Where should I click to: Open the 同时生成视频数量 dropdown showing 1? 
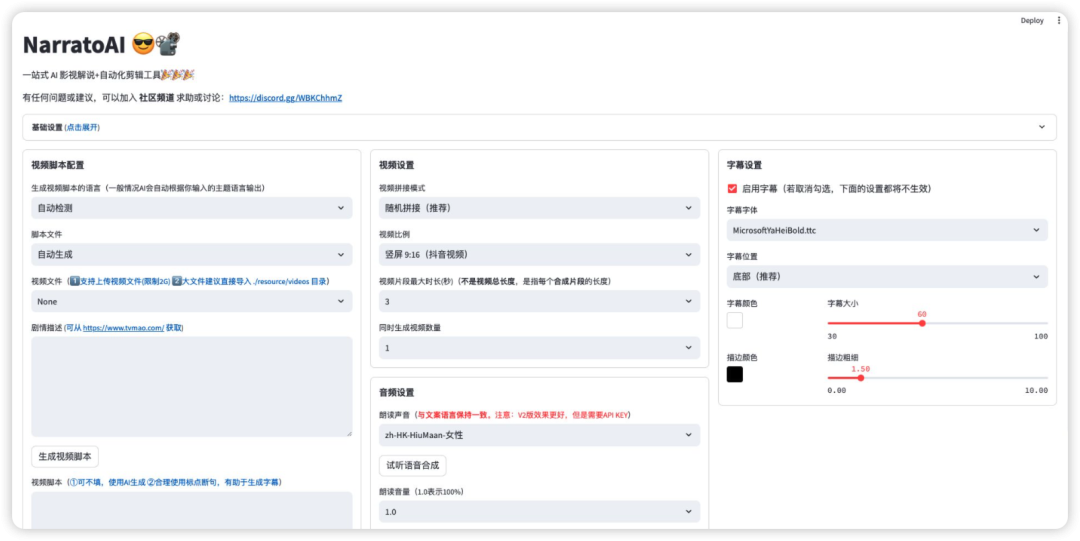point(539,348)
